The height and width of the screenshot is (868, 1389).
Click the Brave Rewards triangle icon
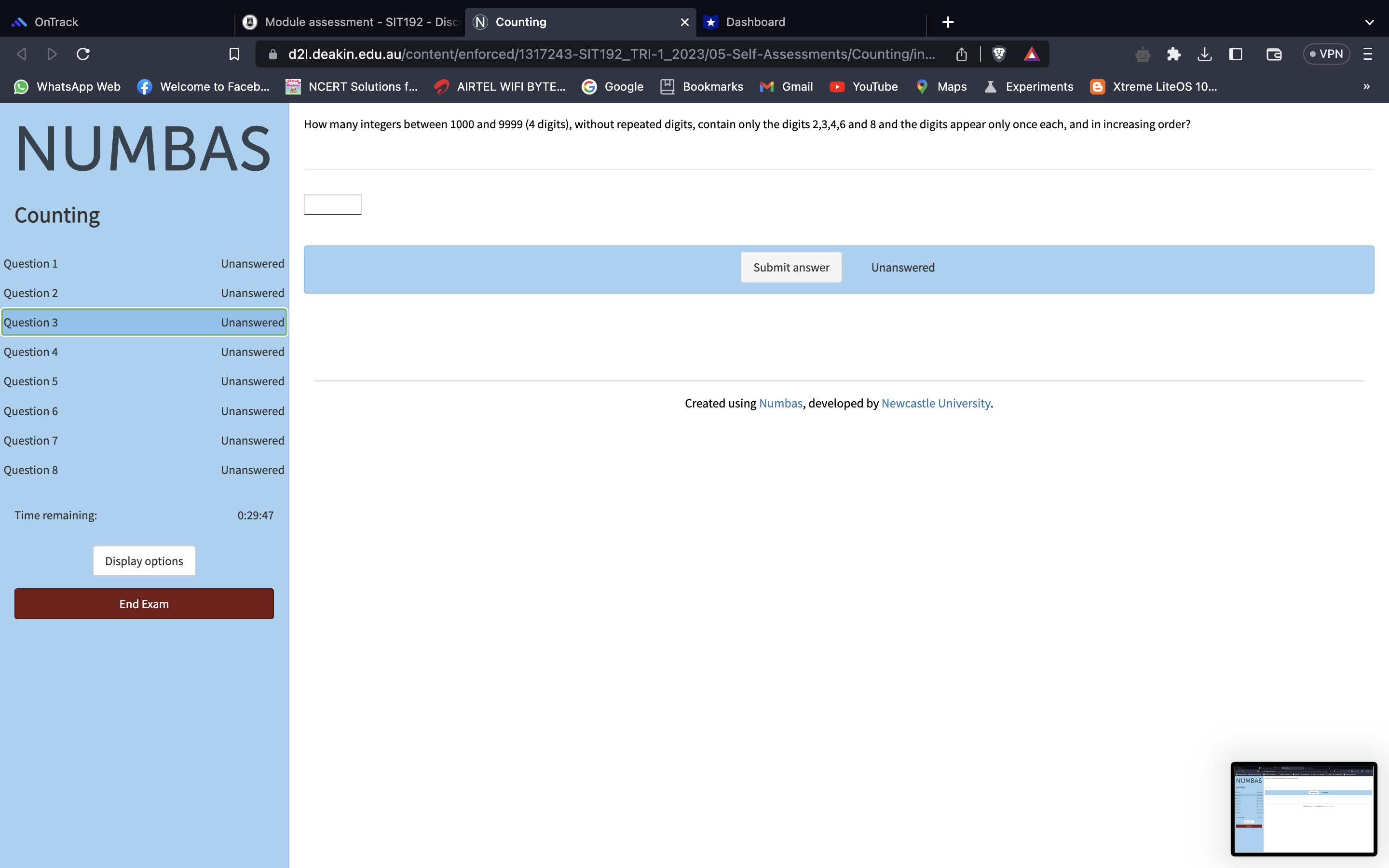[1032, 54]
